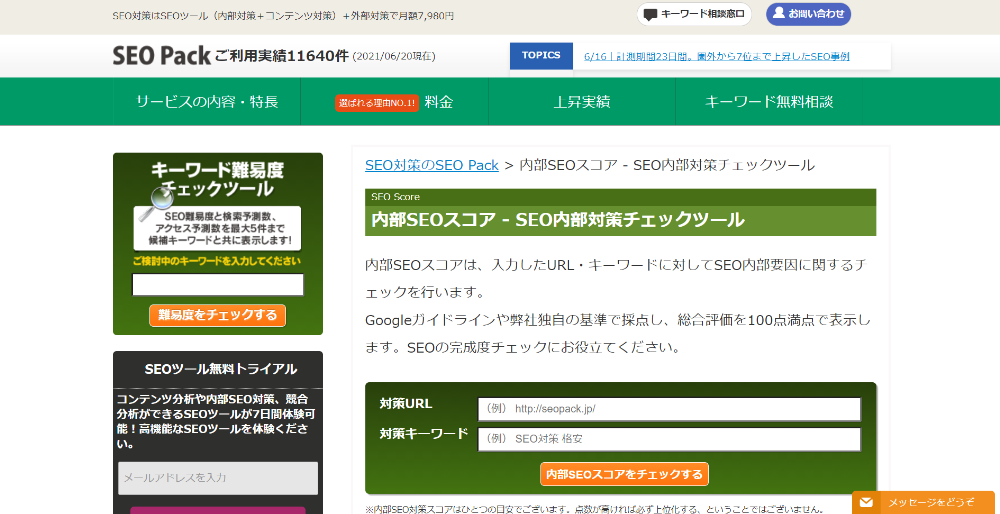The height and width of the screenshot is (514, 1000).
Task: Click the SEO Score label above heading
Action: (395, 197)
